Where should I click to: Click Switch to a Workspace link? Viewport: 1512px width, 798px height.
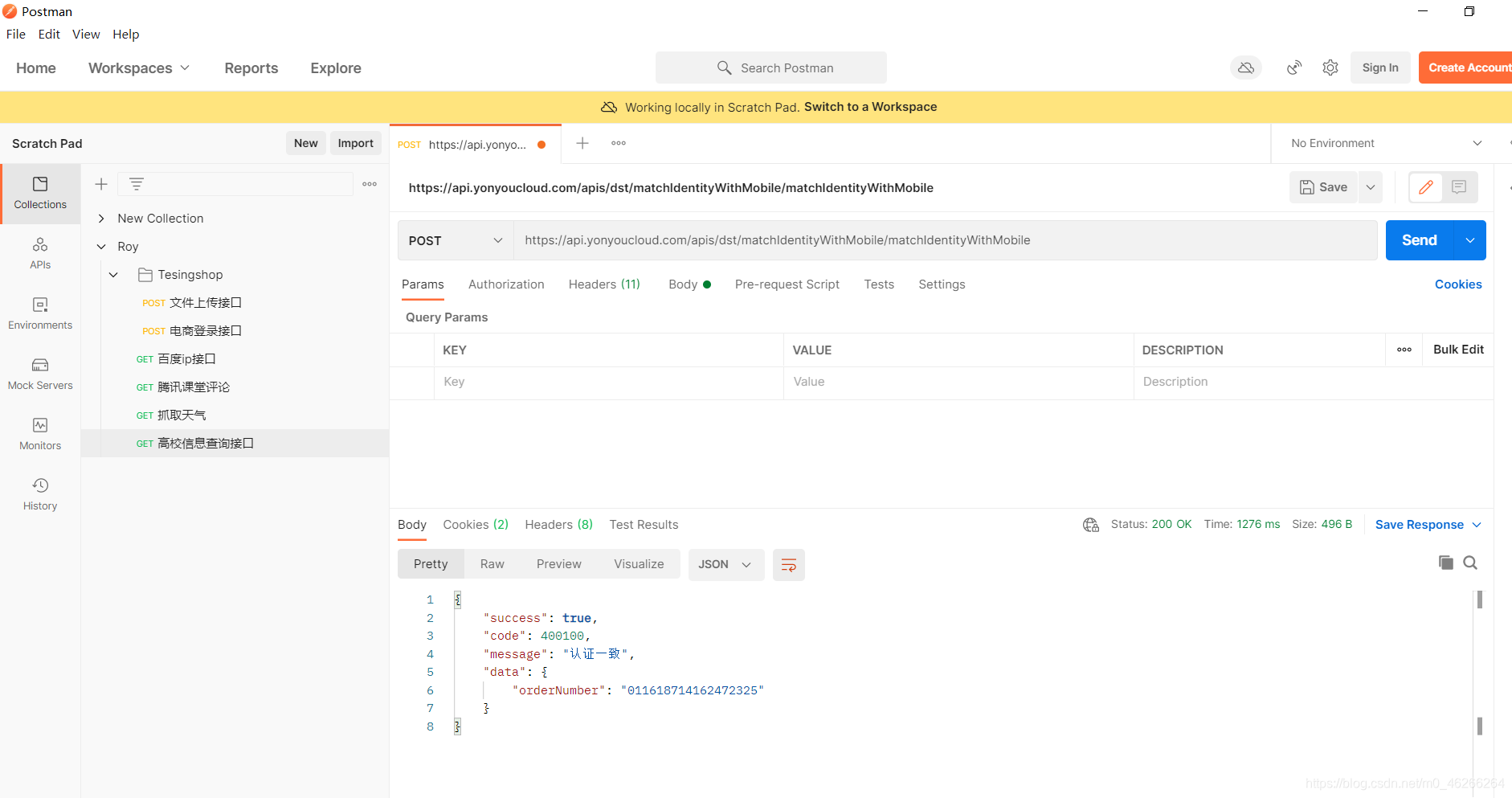coord(870,107)
